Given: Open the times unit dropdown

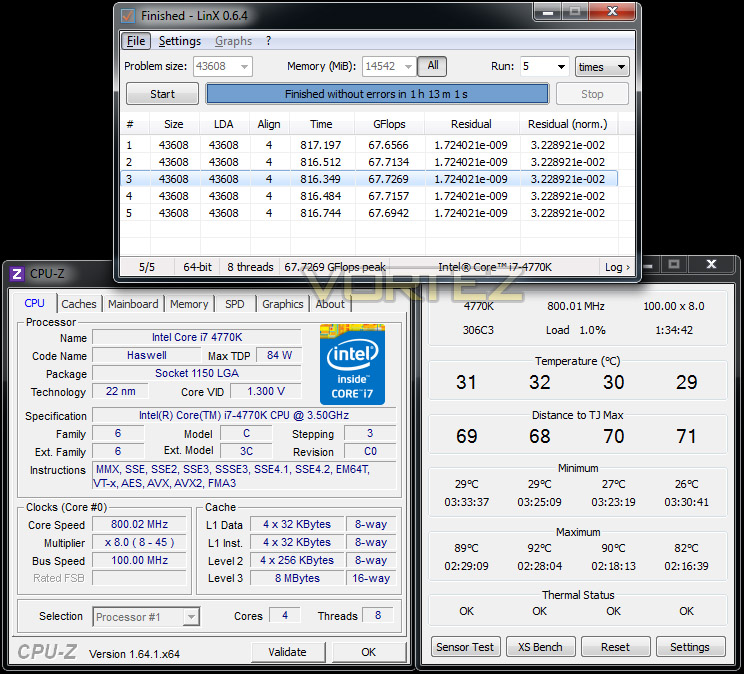Looking at the screenshot, I should click(x=602, y=66).
